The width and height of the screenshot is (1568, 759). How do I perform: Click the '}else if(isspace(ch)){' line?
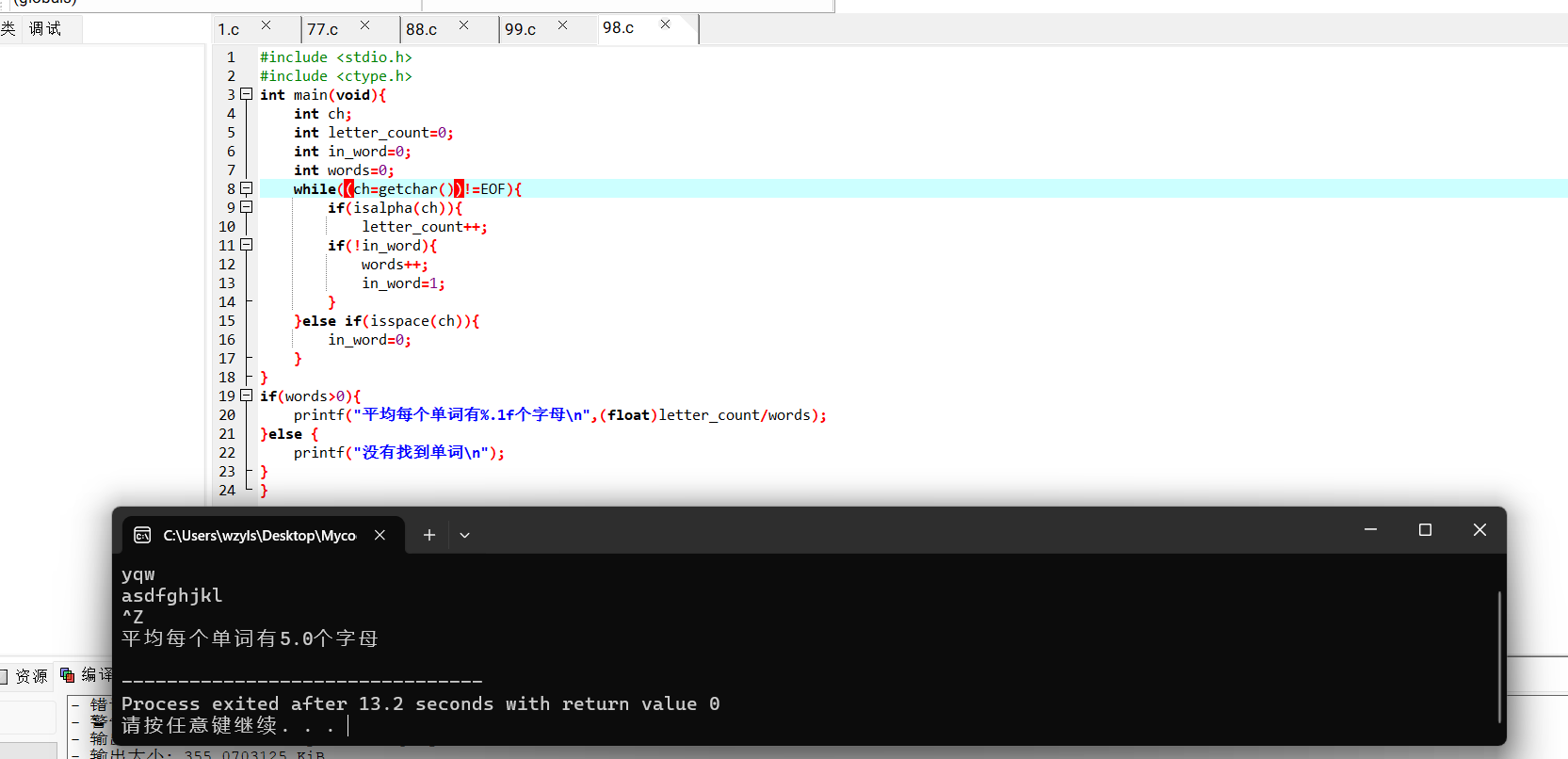tap(387, 320)
